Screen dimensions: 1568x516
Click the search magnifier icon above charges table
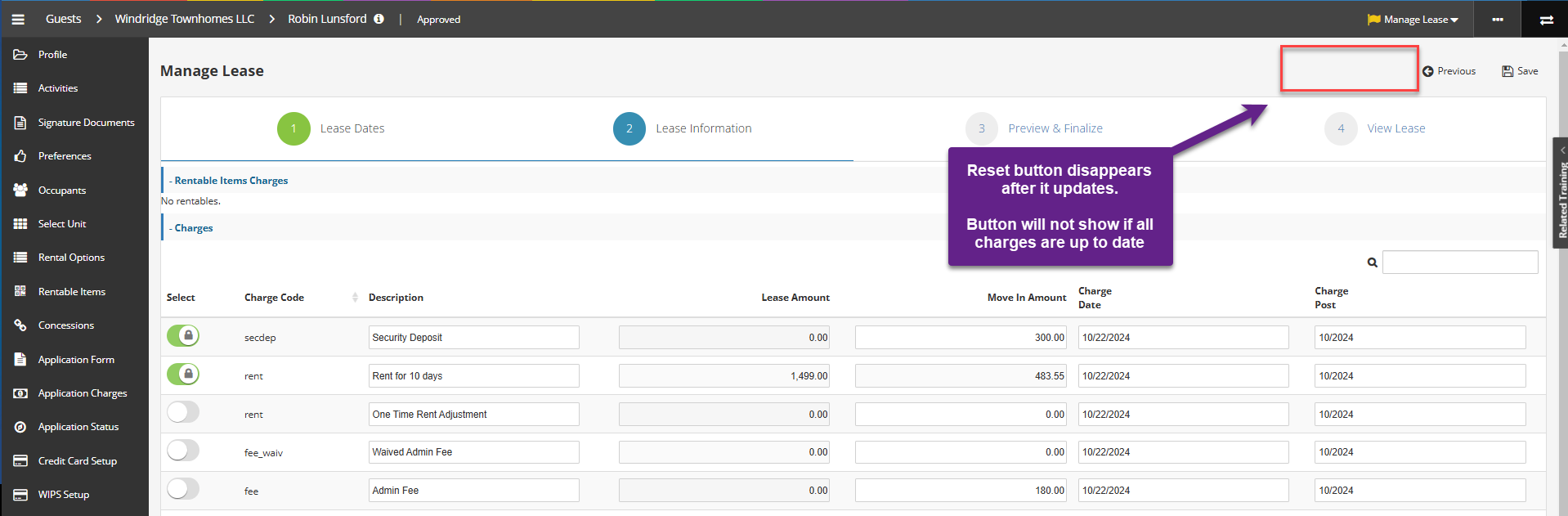point(1372,262)
